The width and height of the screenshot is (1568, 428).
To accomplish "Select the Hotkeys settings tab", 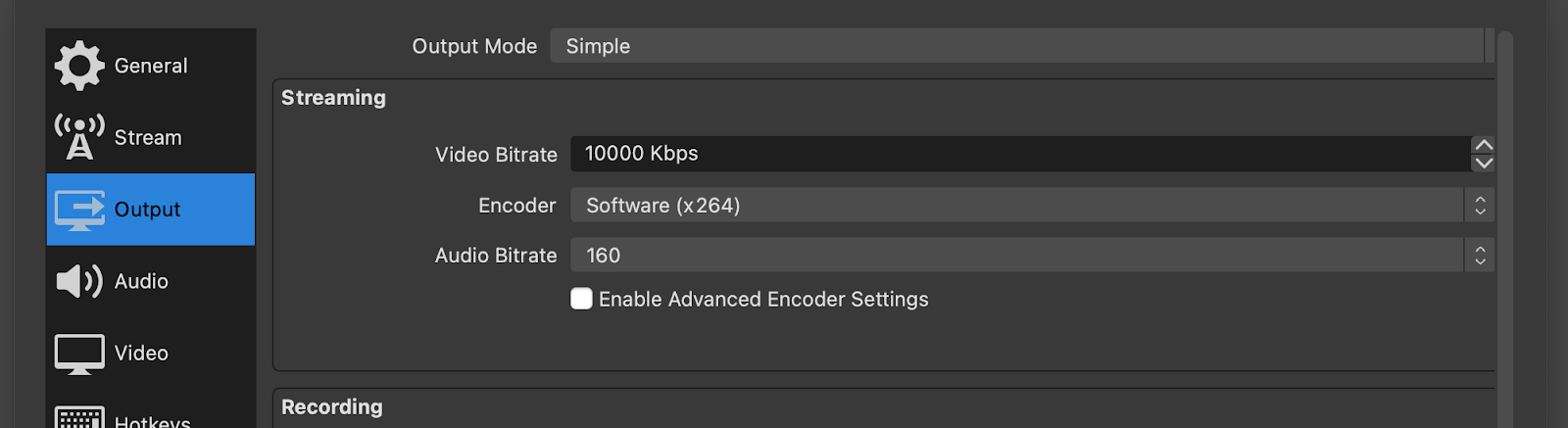I will [152, 421].
